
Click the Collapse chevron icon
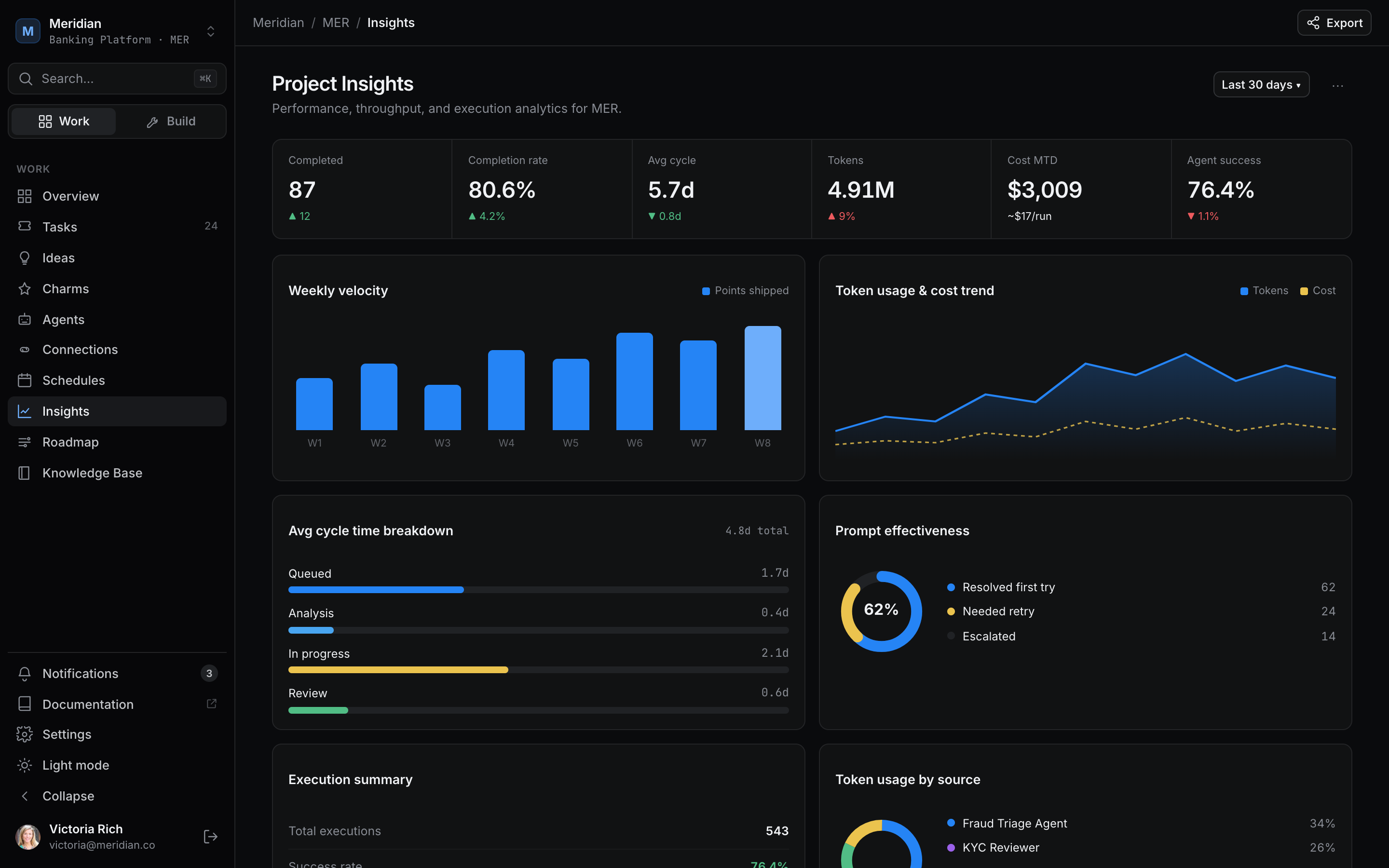(24, 796)
